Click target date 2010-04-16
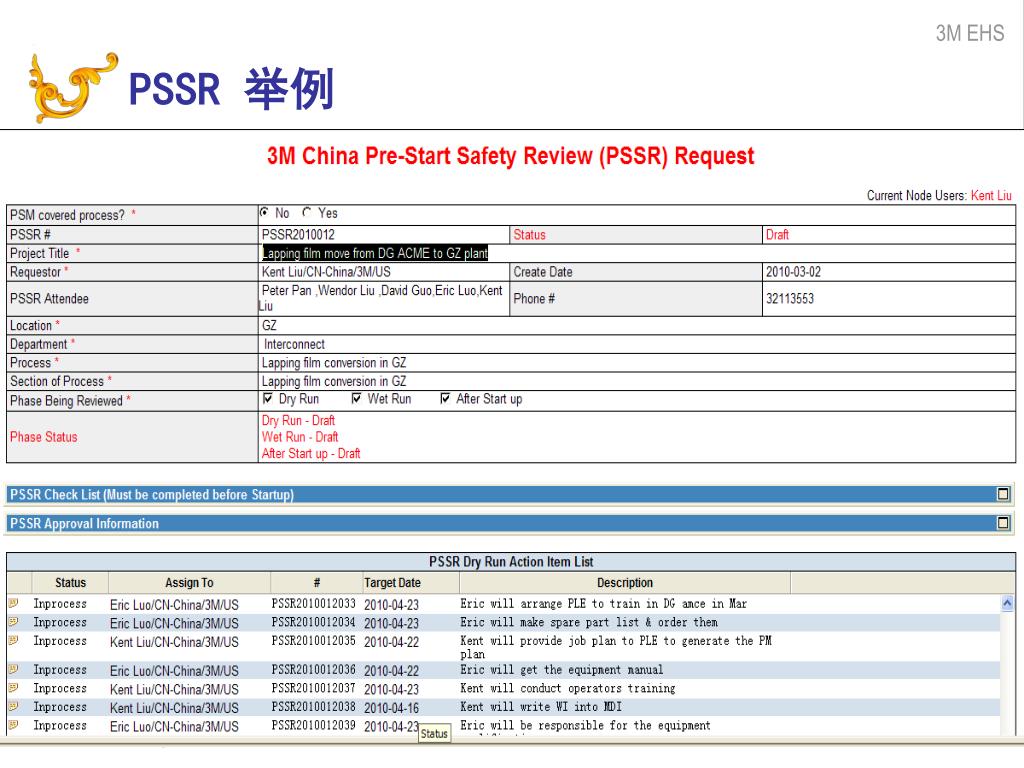This screenshot has height=768, width=1024. click(x=391, y=708)
